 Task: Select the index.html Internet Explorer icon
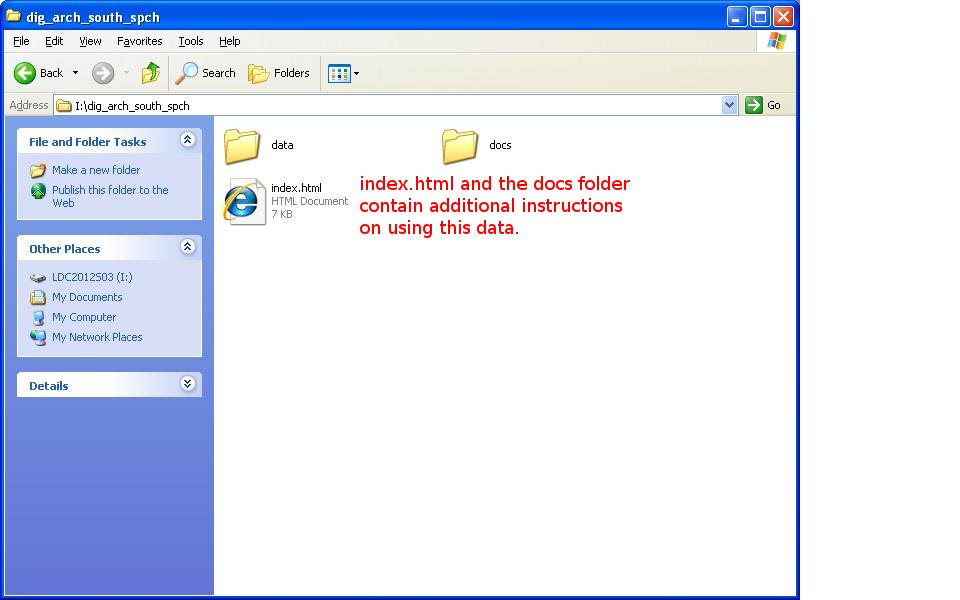[x=244, y=201]
